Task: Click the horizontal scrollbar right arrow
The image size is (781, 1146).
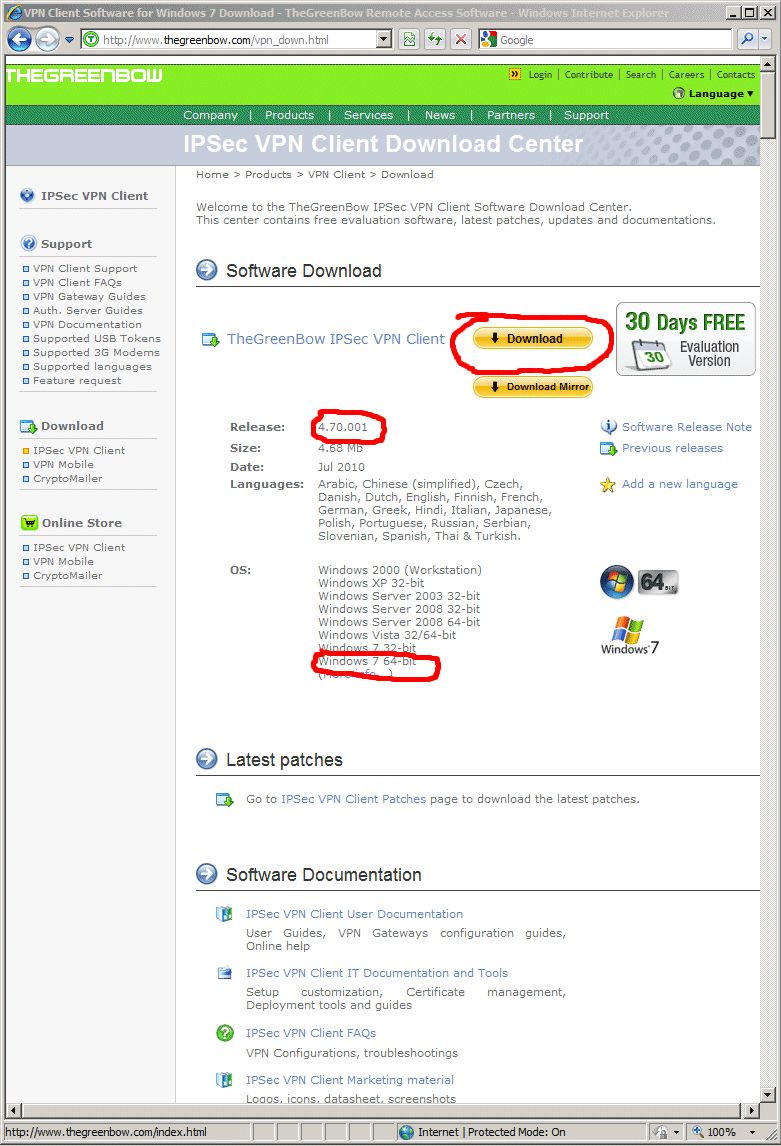Action: (x=752, y=1110)
